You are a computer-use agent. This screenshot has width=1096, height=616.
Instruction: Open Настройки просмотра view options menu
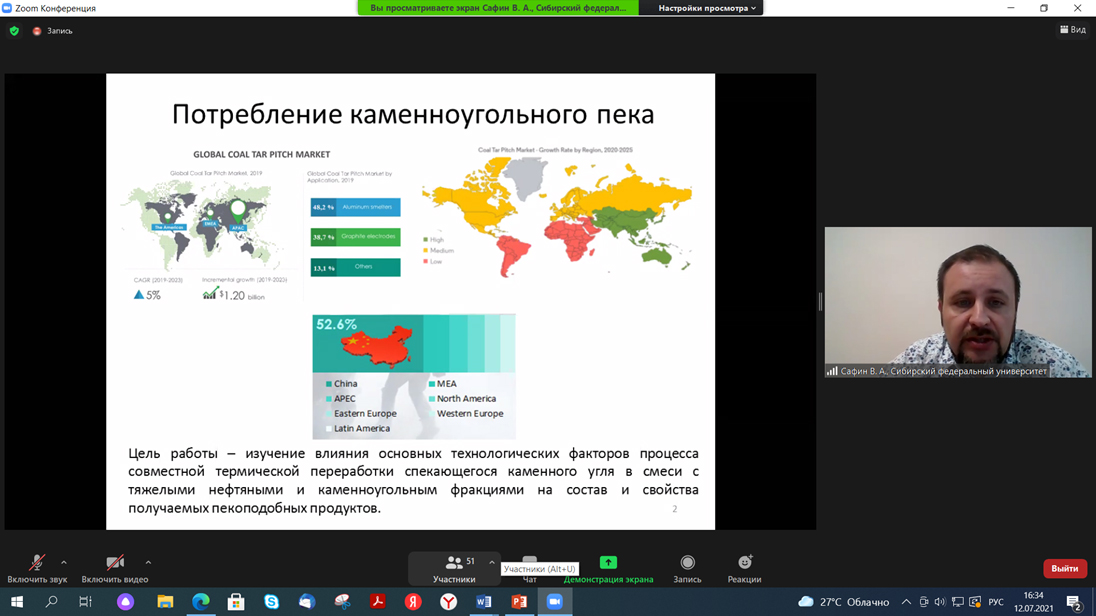pos(706,8)
